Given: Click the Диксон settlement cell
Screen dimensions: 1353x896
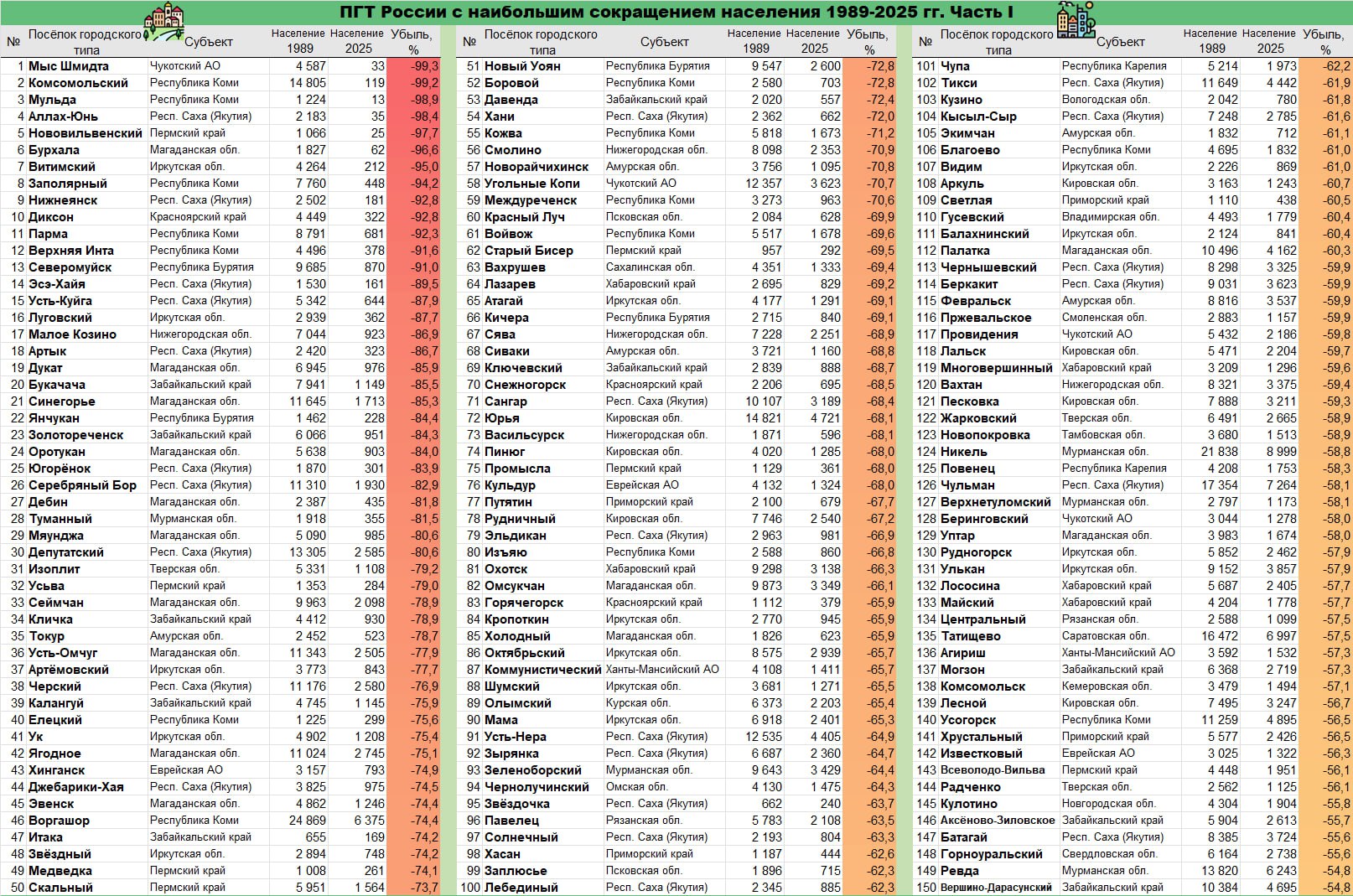Looking at the screenshot, I should [51, 217].
